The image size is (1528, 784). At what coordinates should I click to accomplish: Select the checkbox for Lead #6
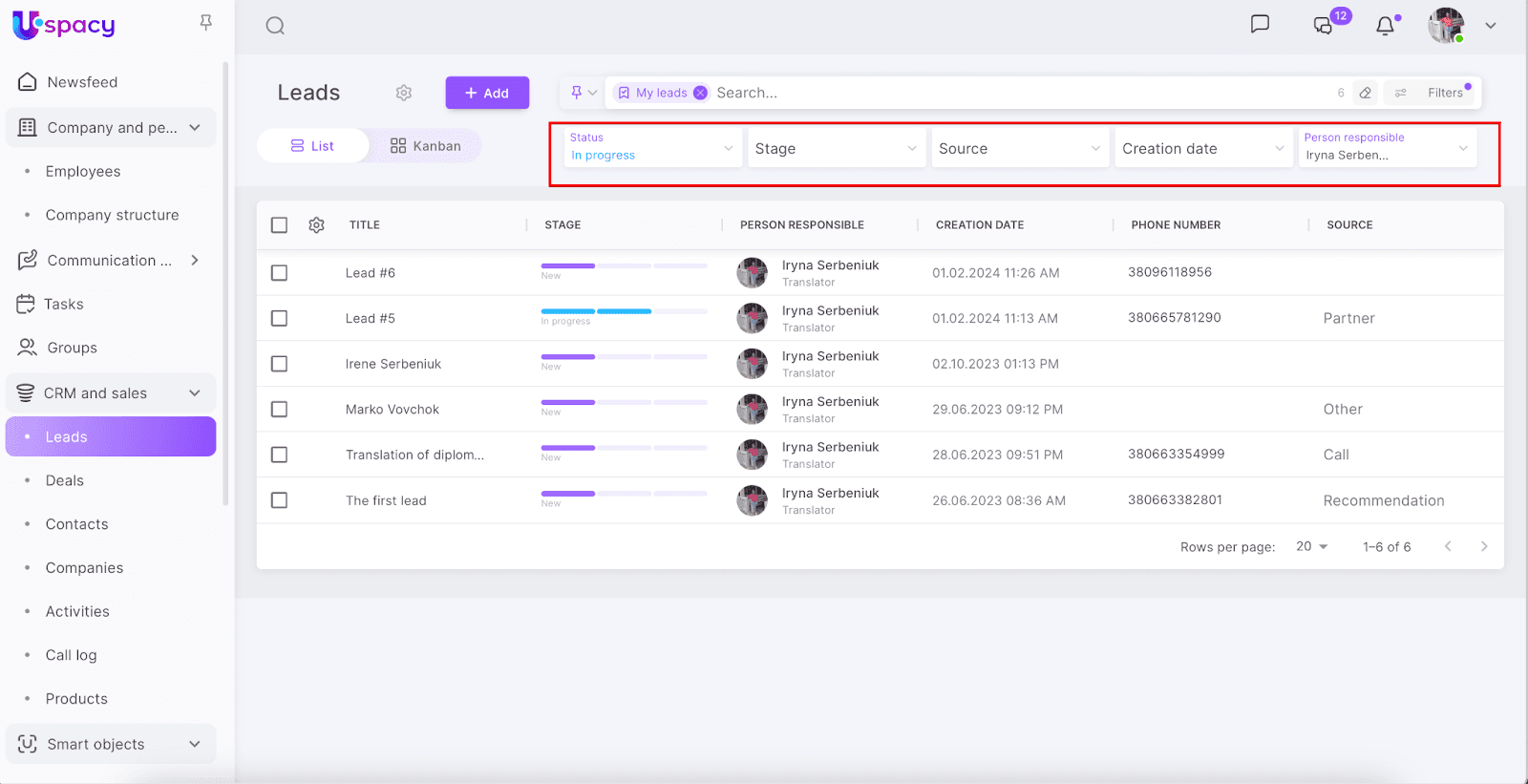pos(279,273)
